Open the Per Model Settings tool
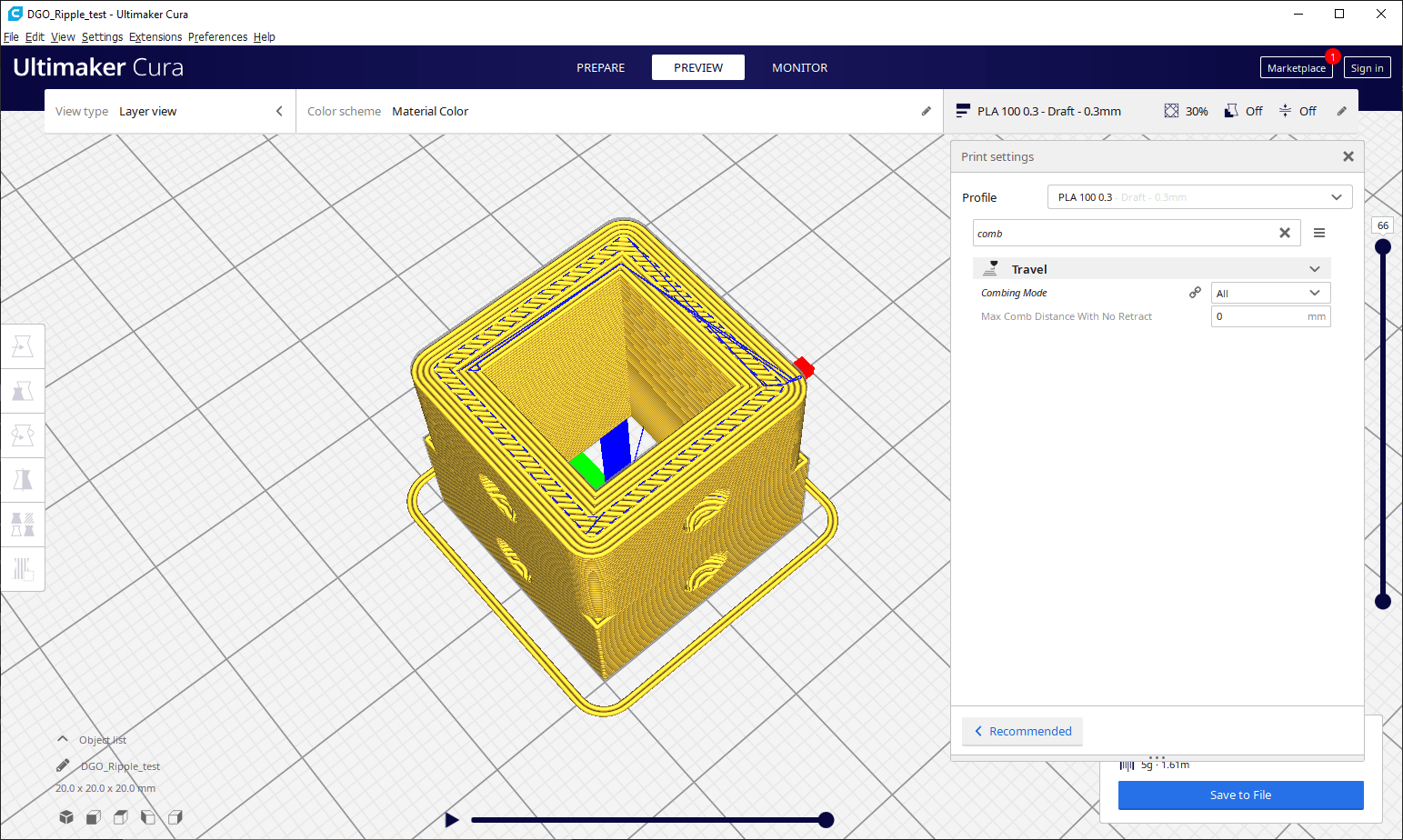 click(23, 525)
